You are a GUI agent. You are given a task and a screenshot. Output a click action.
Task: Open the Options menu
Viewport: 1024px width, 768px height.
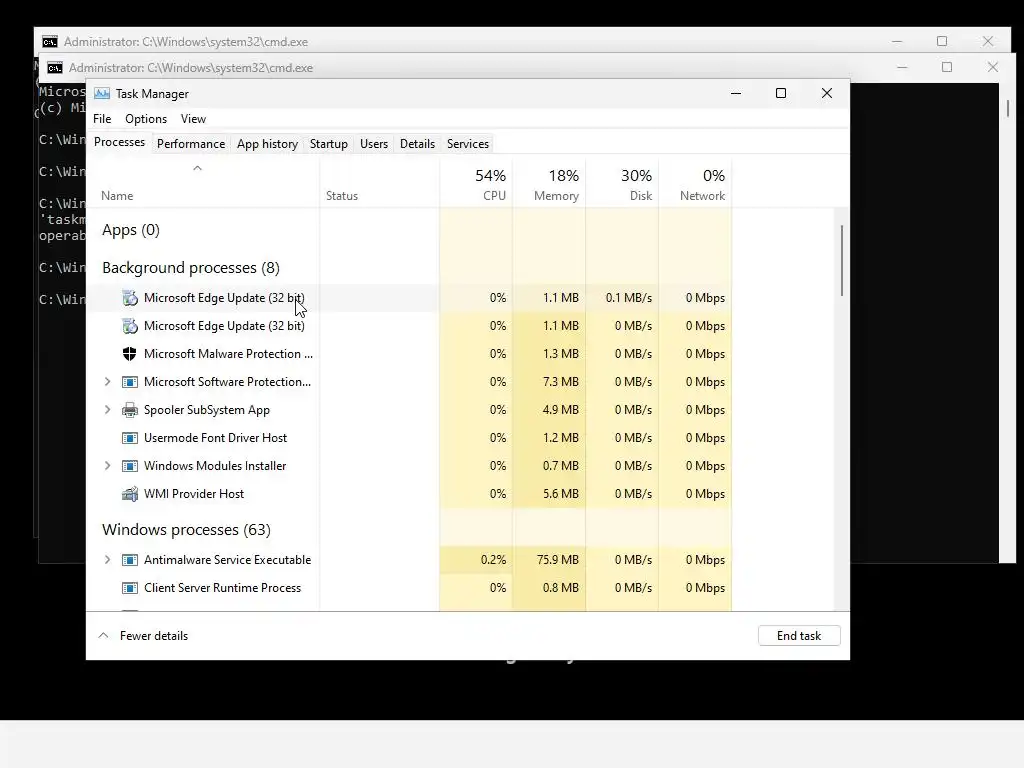146,119
